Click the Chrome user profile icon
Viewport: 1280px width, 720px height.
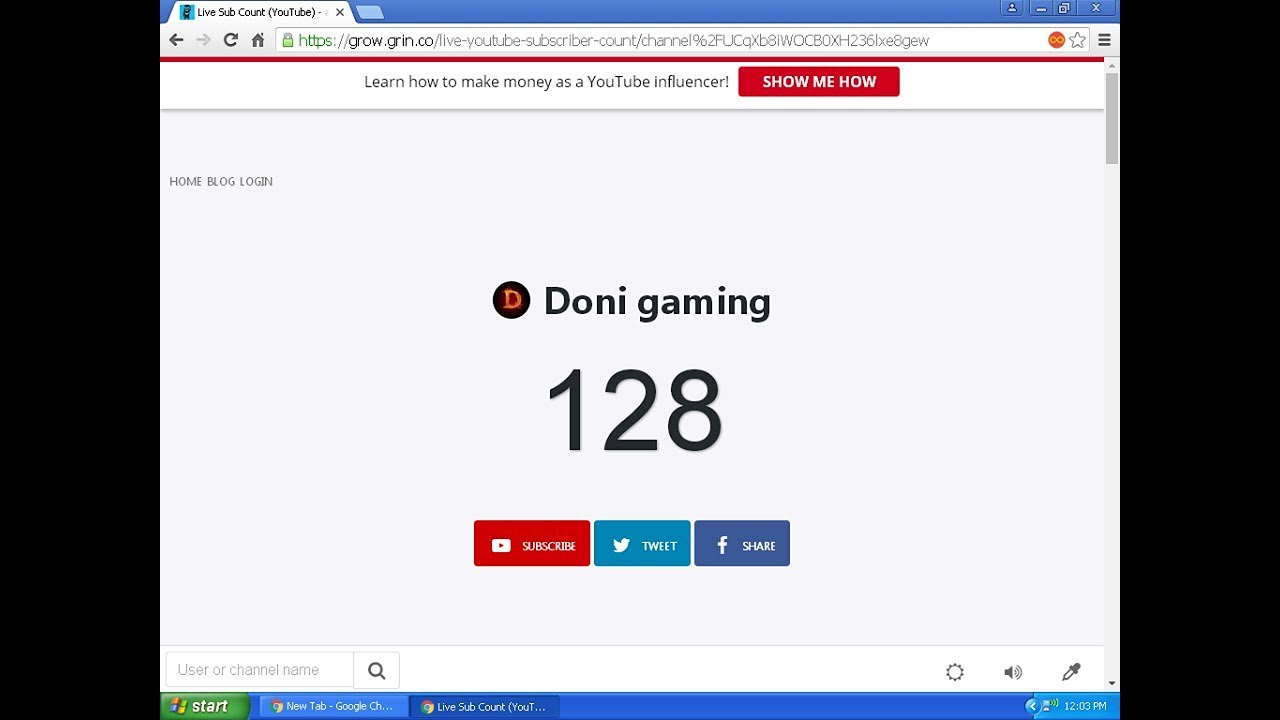(1012, 8)
